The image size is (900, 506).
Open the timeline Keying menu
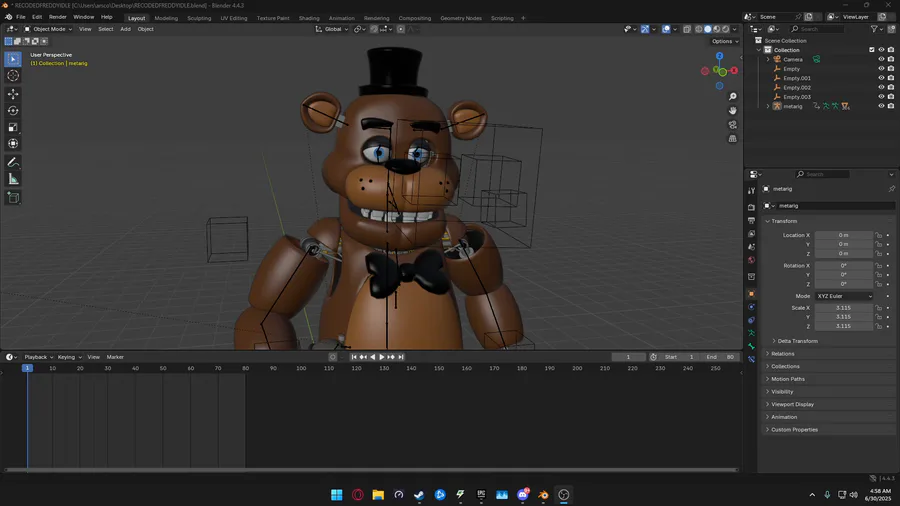[x=69, y=357]
